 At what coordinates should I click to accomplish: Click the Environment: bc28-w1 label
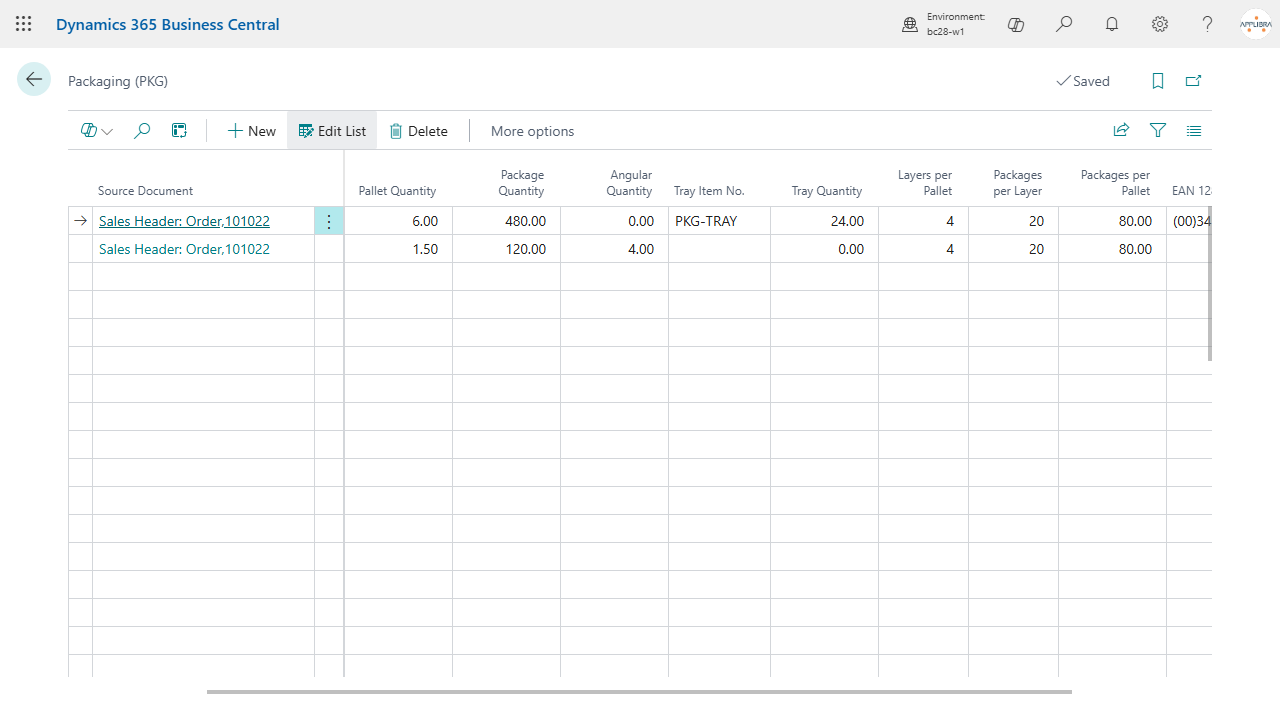956,24
